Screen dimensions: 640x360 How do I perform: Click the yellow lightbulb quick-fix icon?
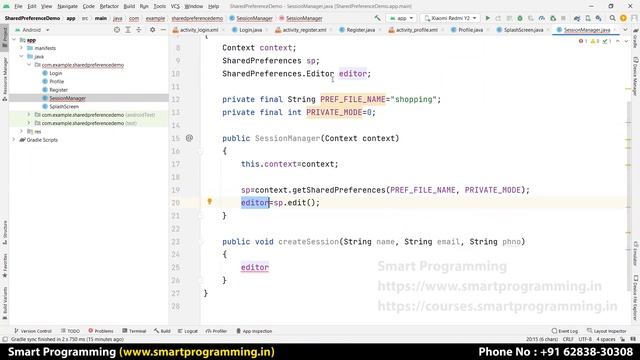[209, 201]
